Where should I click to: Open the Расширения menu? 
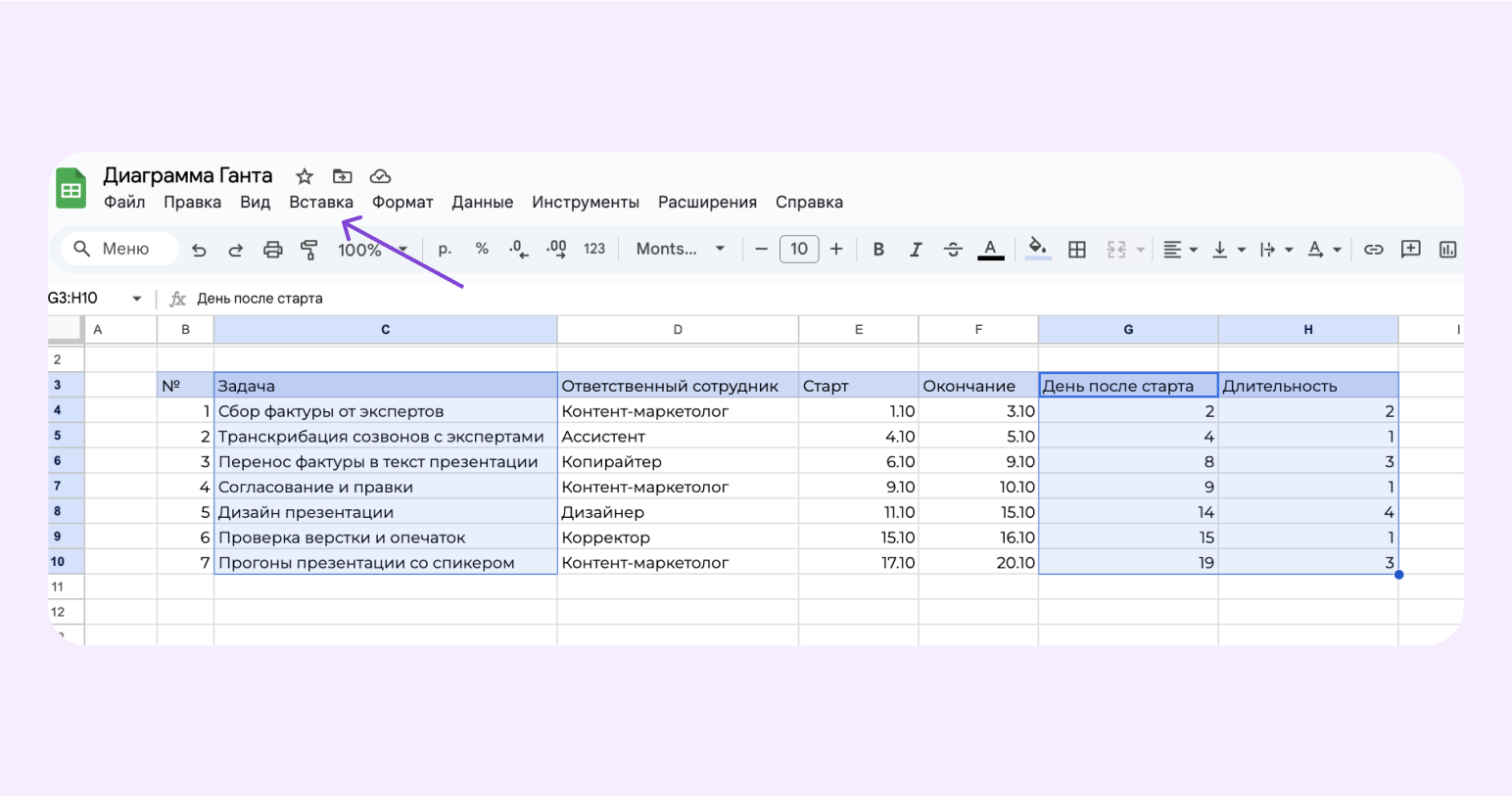click(x=707, y=202)
